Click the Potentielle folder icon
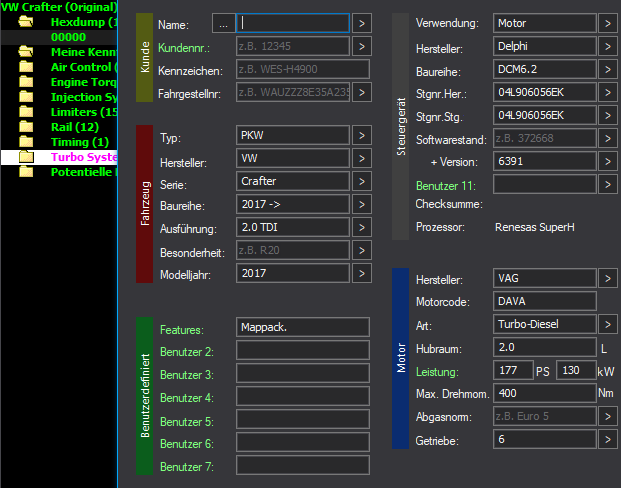Viewport: 621px width, 488px height. [x=26, y=172]
